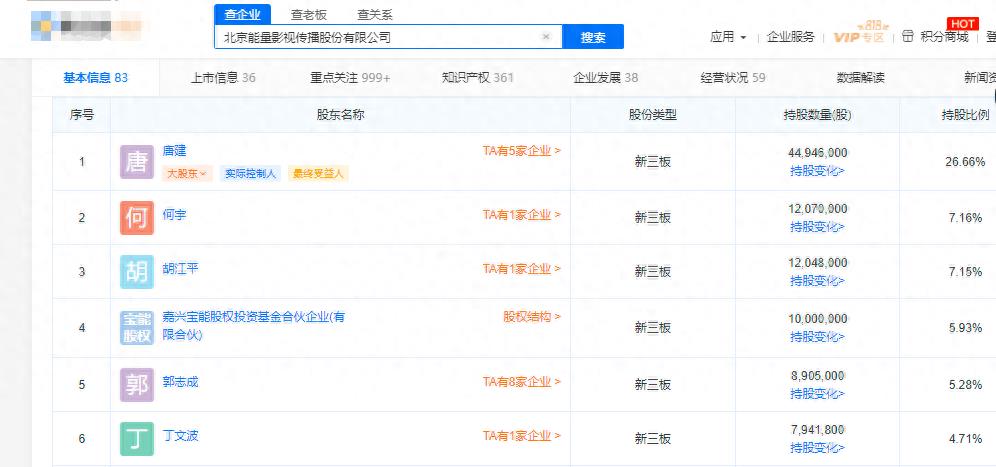Open the 重点关注 999+ tab
Viewport: 996px width, 467px height.
tap(350, 78)
